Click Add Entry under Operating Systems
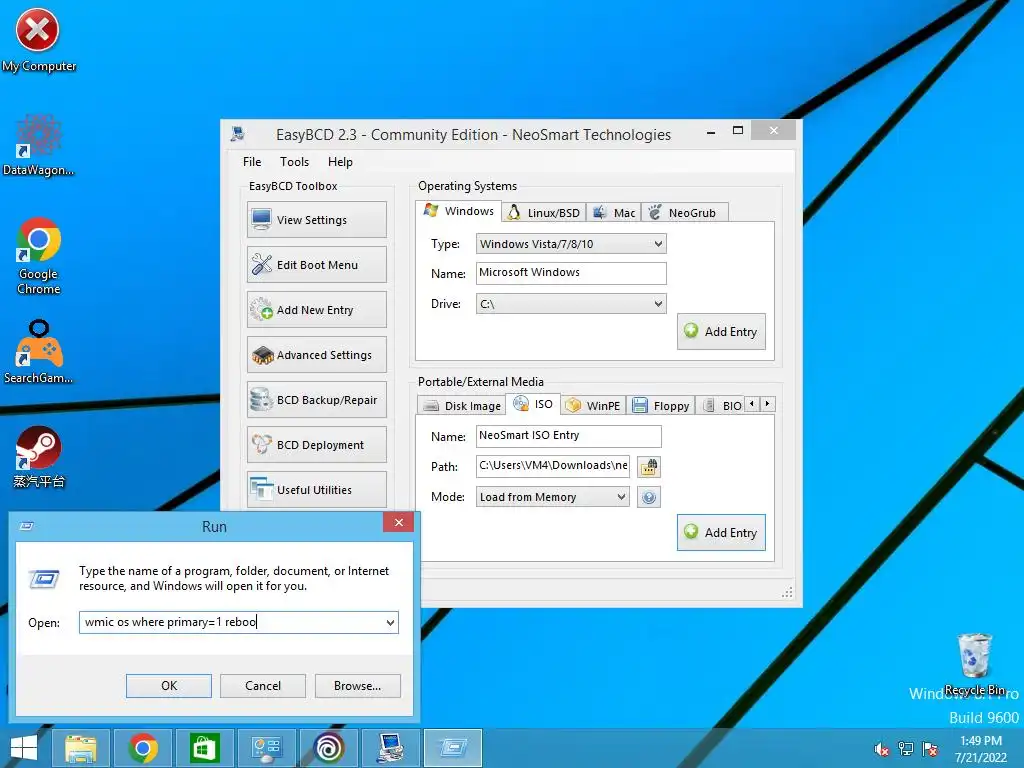Viewport: 1024px width, 768px height. pos(721,332)
